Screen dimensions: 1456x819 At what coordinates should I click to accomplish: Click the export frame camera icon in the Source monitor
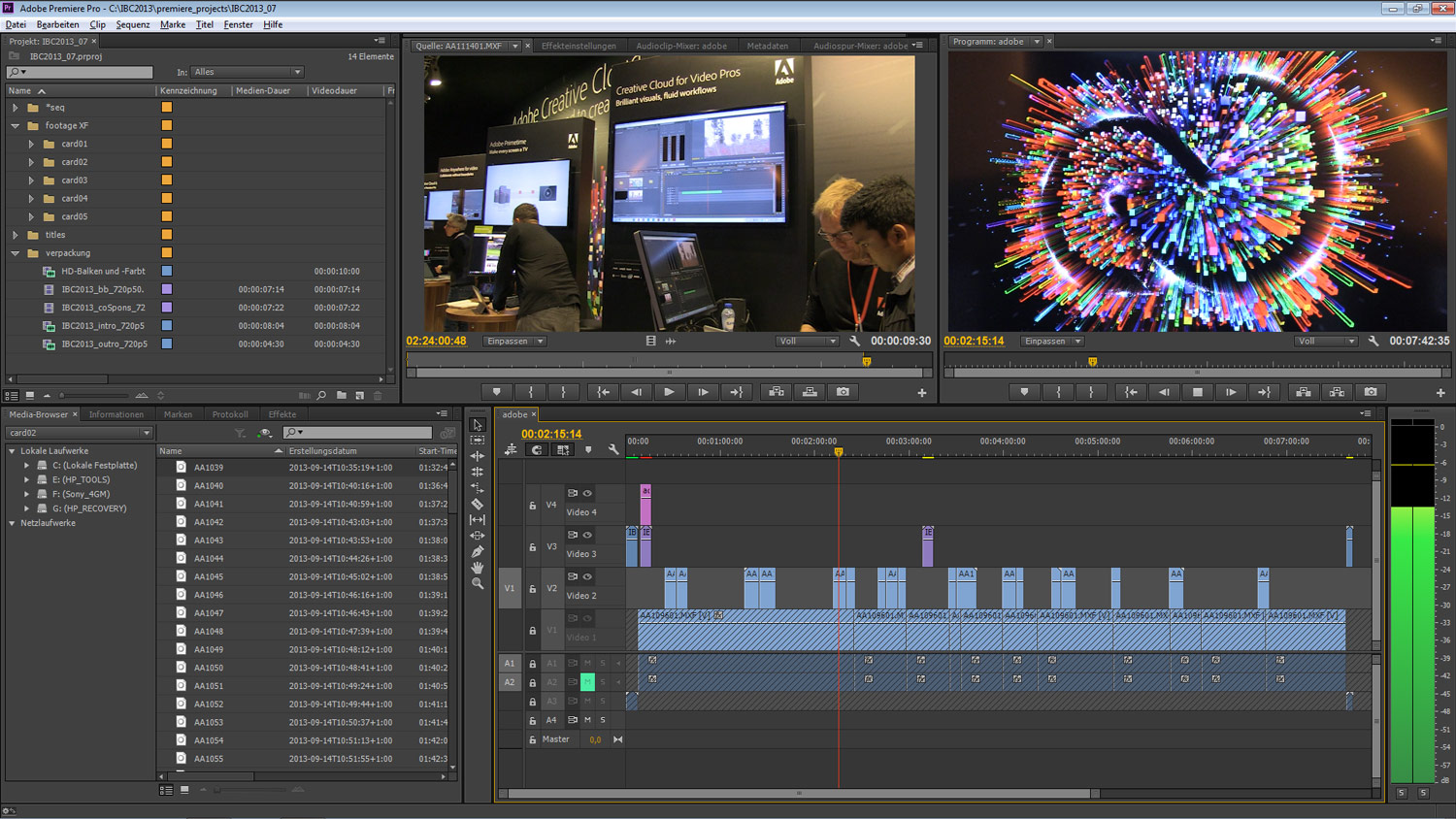click(x=843, y=392)
